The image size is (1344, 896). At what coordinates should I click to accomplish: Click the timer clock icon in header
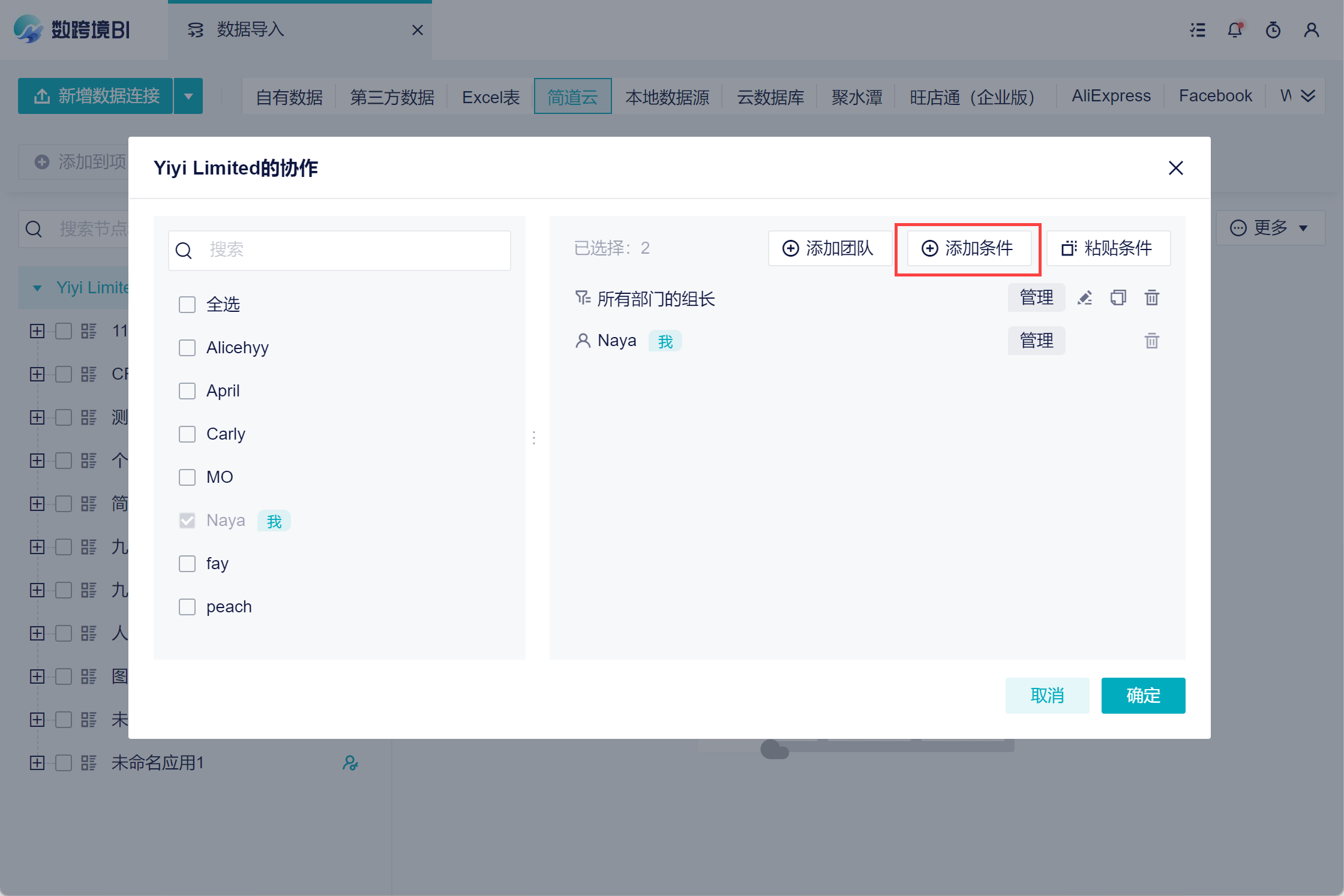(x=1273, y=30)
